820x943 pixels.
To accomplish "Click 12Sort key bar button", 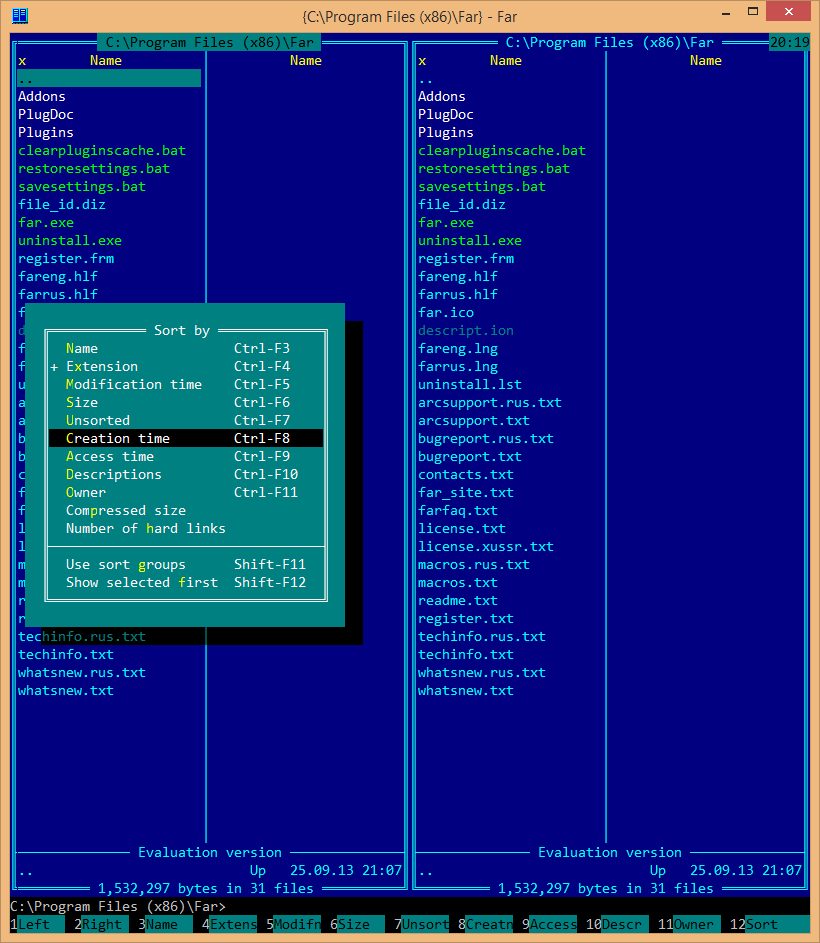I will [x=769, y=924].
